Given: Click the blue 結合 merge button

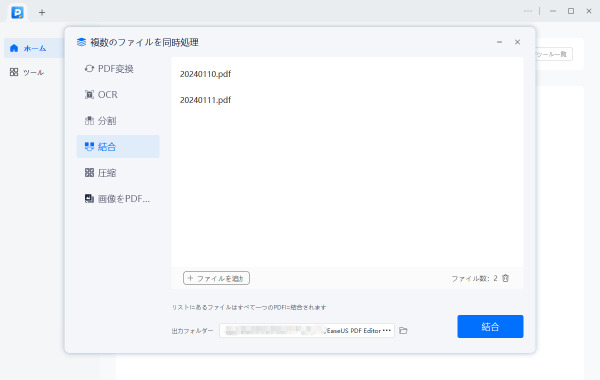Looking at the screenshot, I should click(x=490, y=326).
